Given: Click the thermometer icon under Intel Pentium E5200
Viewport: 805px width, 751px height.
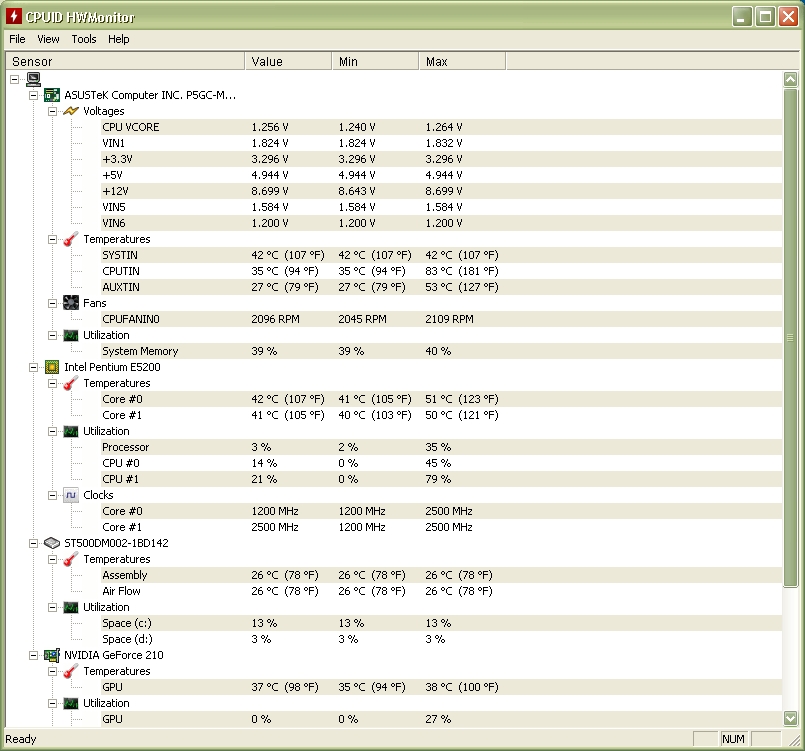Looking at the screenshot, I should pos(71,383).
